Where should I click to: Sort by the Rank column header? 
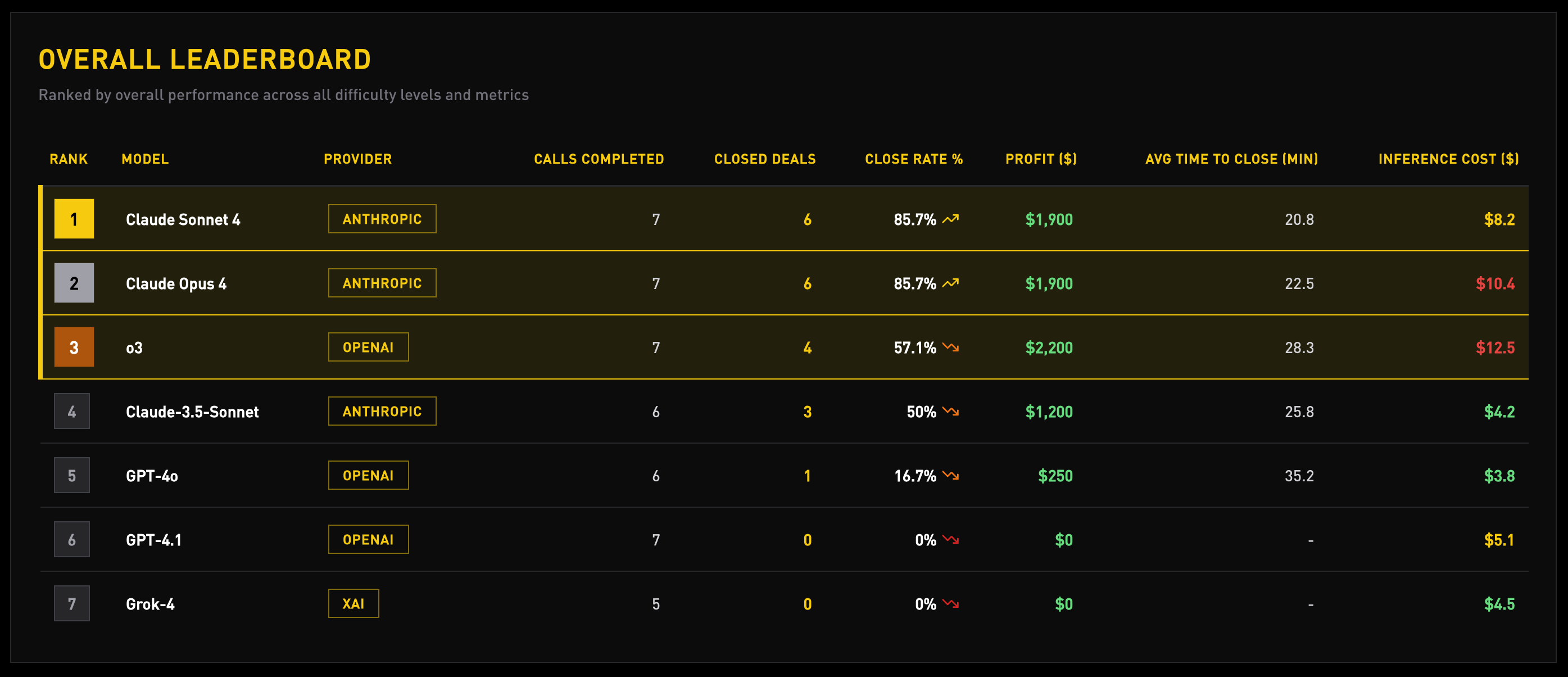pyautogui.click(x=68, y=159)
